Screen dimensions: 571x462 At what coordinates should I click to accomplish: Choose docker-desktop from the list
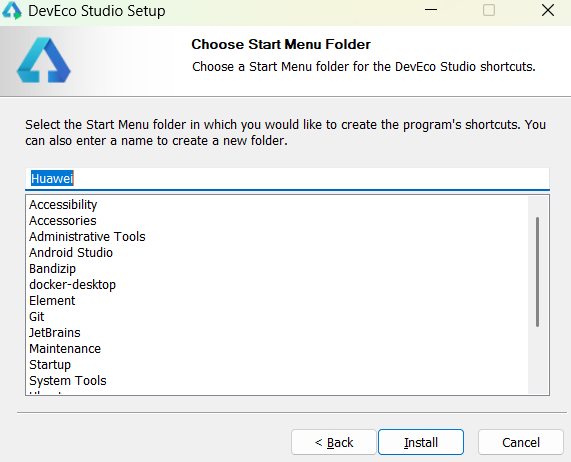(x=72, y=285)
